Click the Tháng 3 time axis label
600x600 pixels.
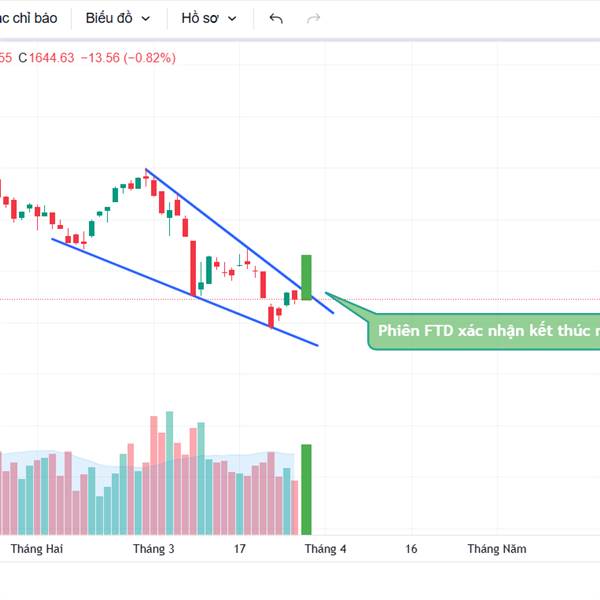click(x=153, y=549)
